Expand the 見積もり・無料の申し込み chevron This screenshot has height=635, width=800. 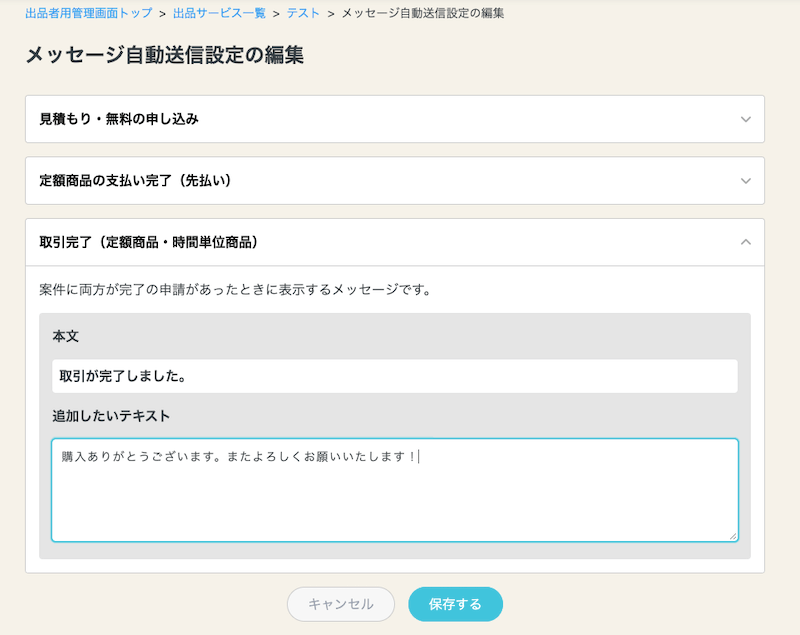pyautogui.click(x=745, y=119)
